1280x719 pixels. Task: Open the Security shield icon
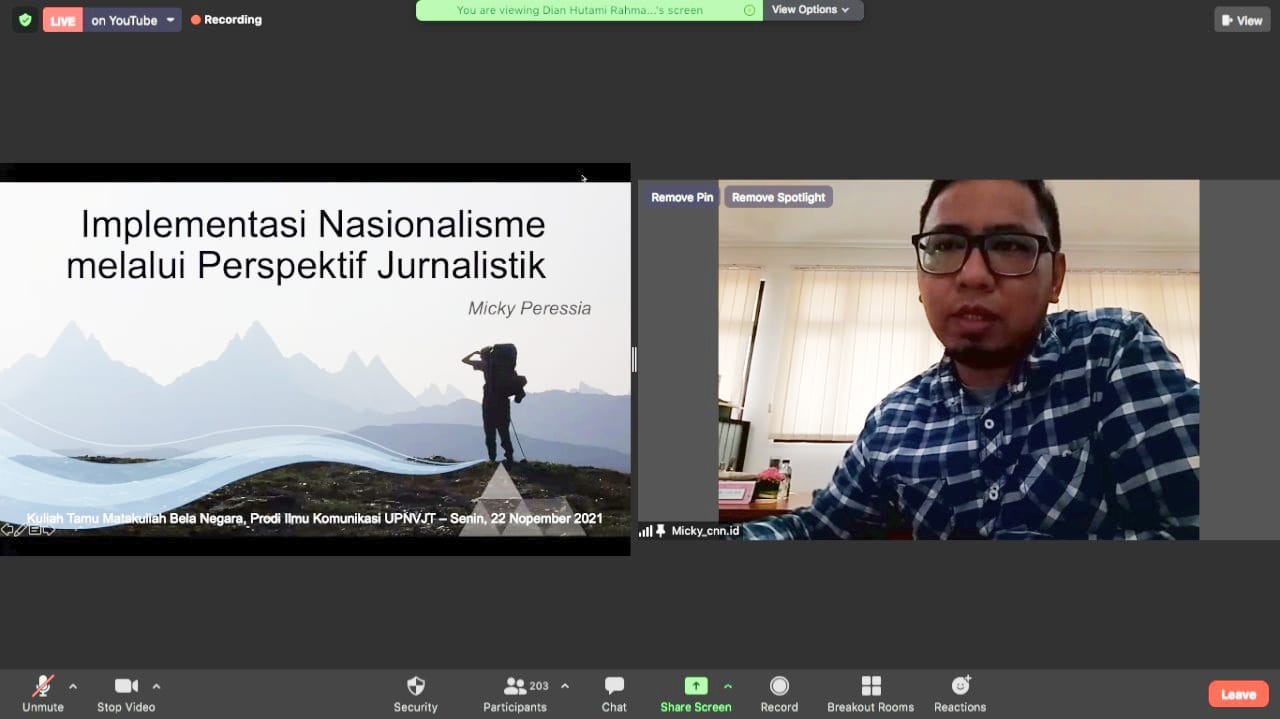point(415,686)
